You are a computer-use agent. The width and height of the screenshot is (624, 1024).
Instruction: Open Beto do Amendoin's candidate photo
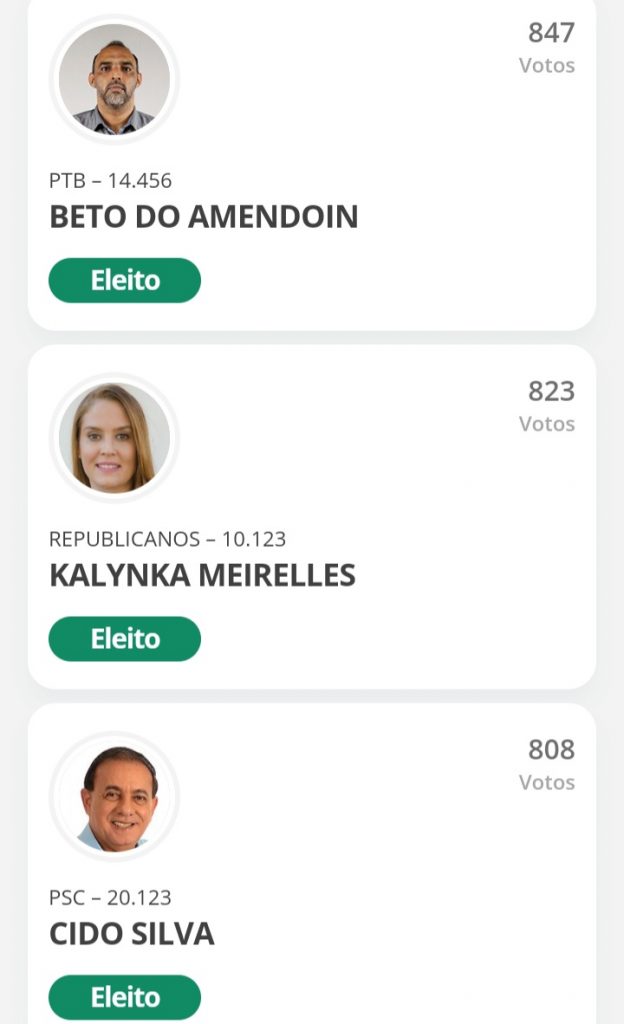pos(114,79)
